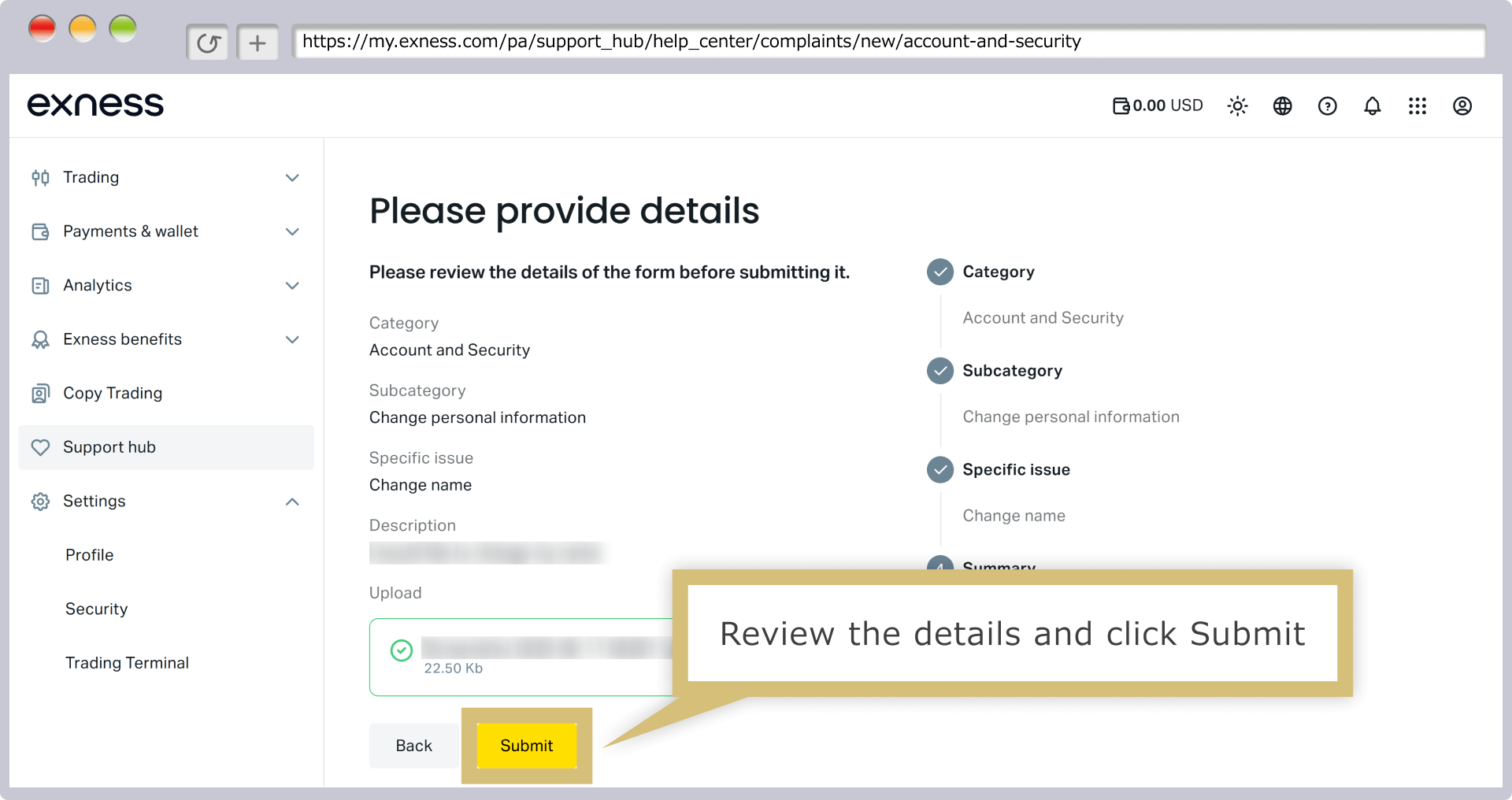The height and width of the screenshot is (800, 1512).
Task: Open the Trading Terminal settings
Action: (127, 663)
